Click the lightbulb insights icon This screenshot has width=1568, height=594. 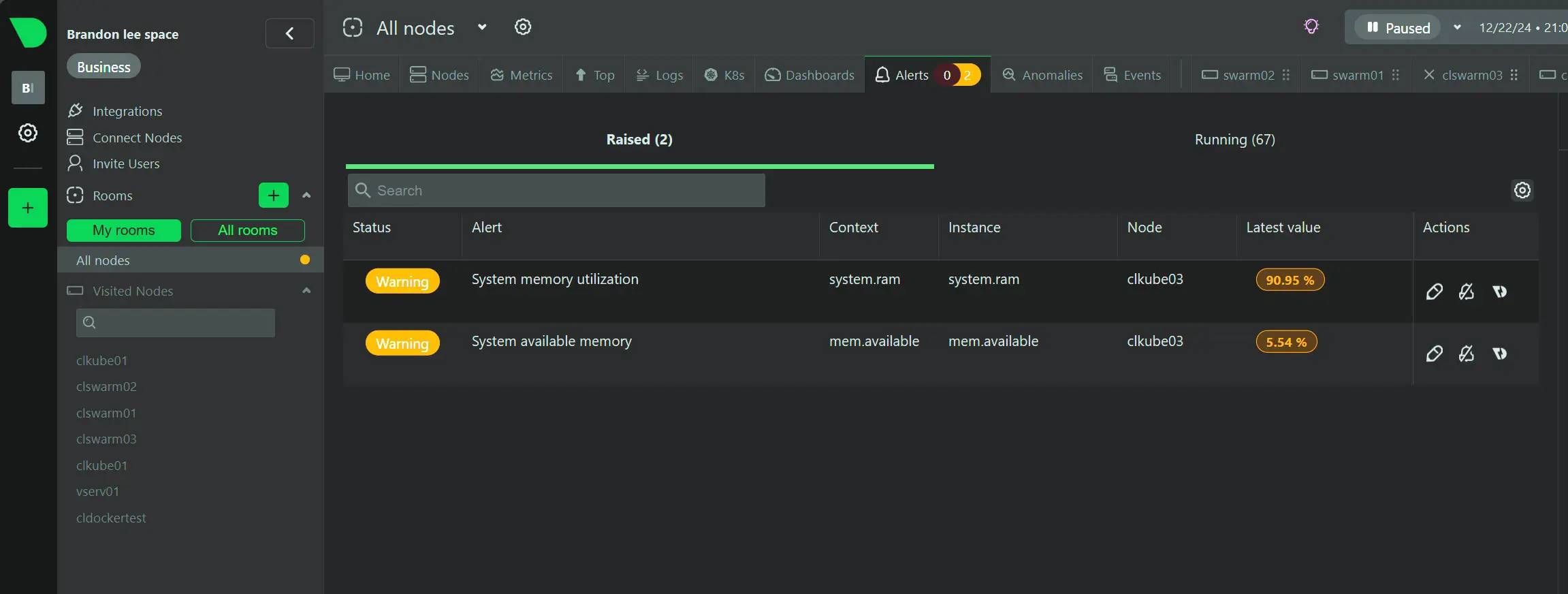coord(1311,27)
